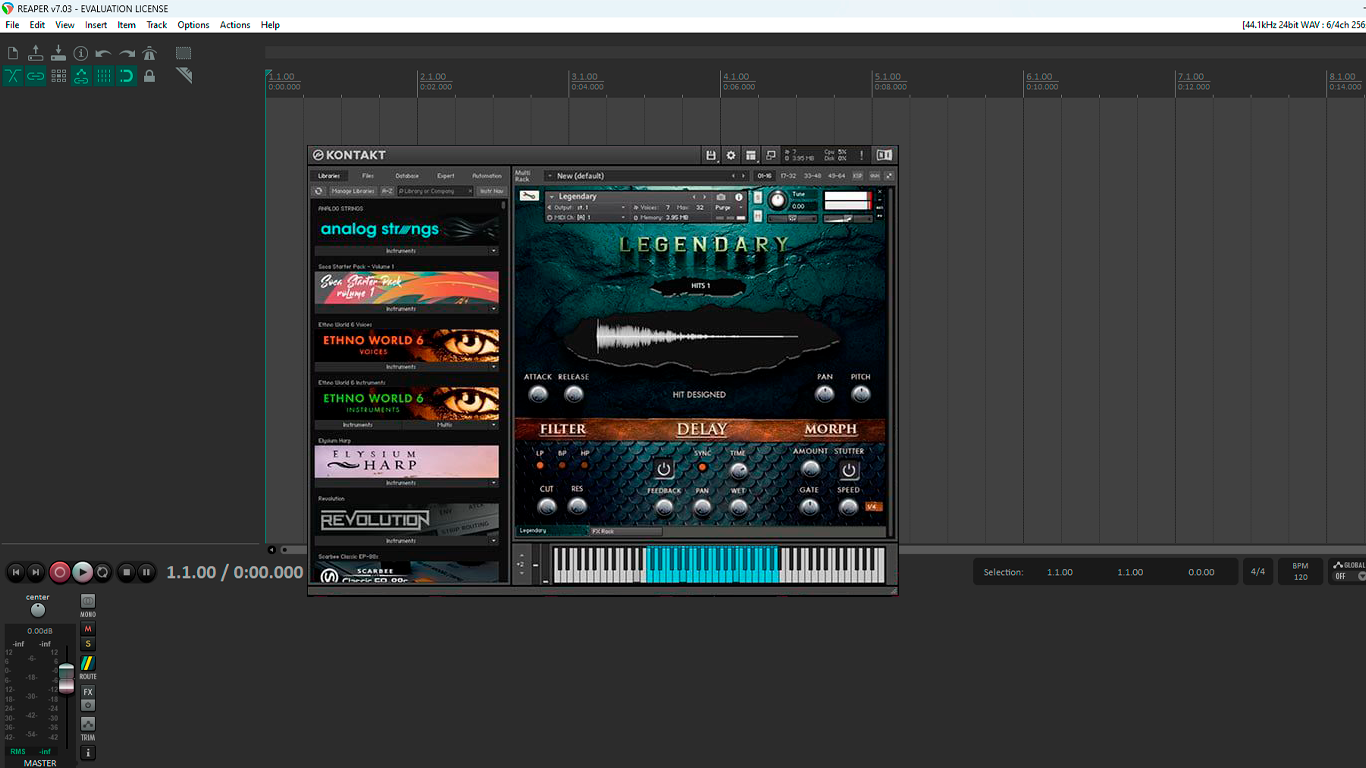
Task: Open Kontakt options gear icon
Action: [731, 155]
